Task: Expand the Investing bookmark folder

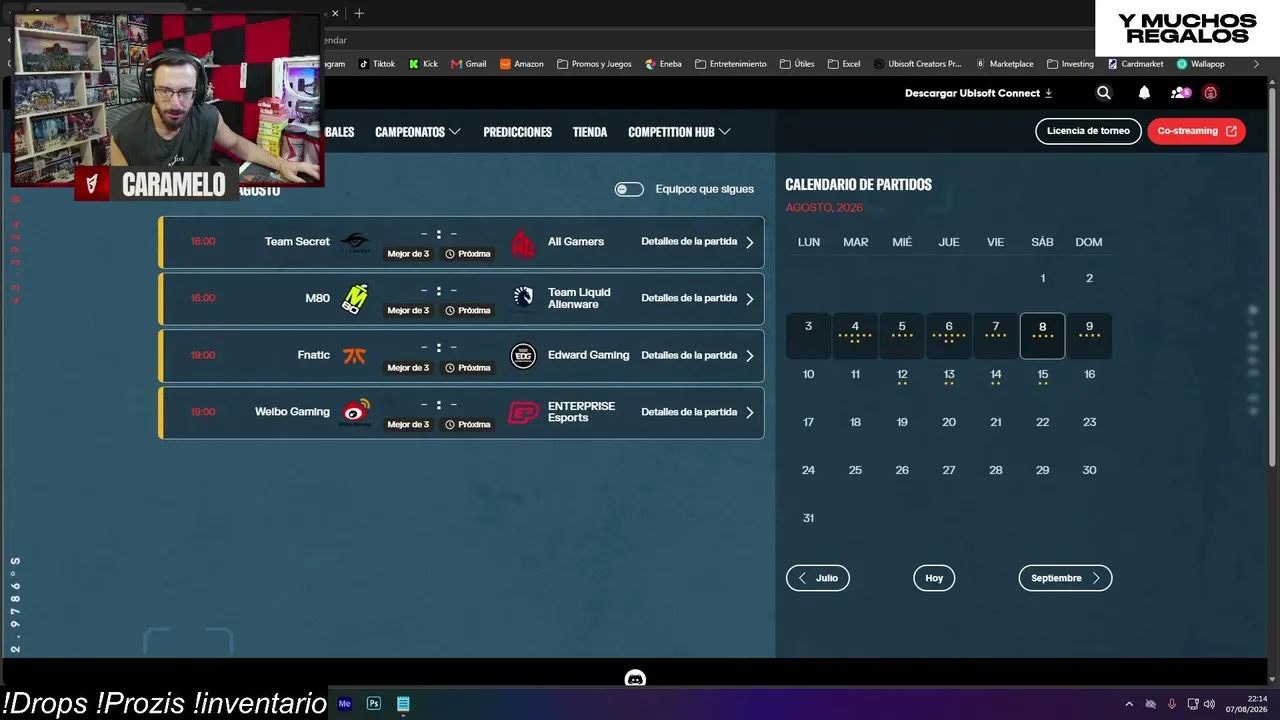Action: click(1070, 64)
